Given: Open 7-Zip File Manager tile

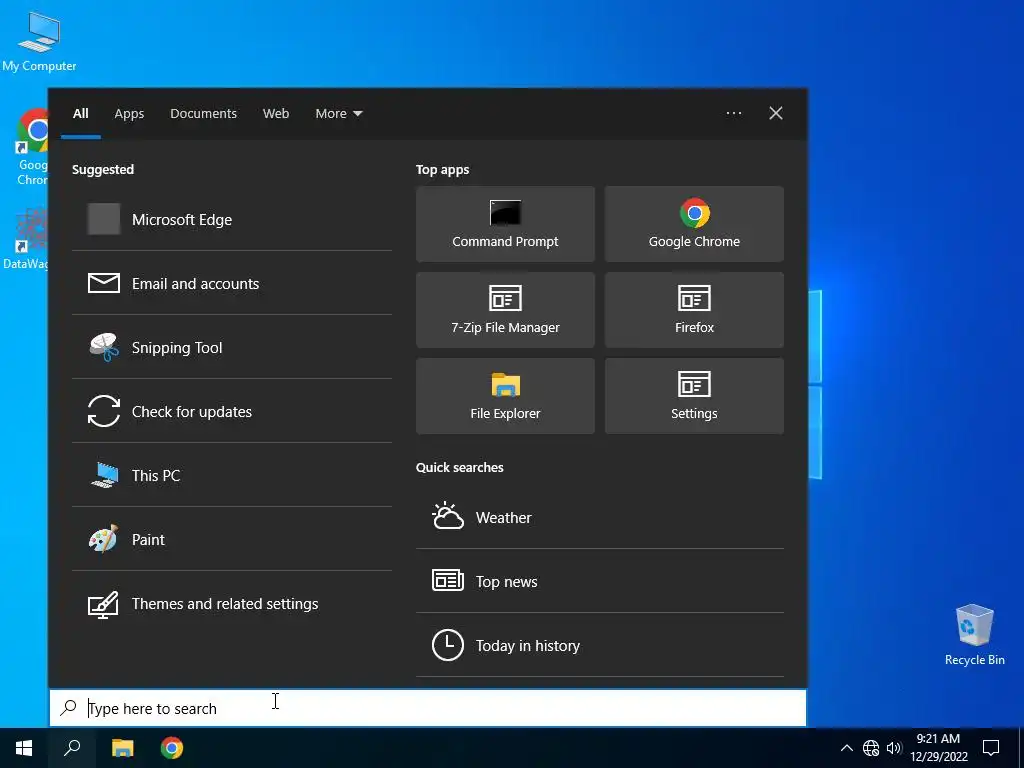Looking at the screenshot, I should coord(505,310).
